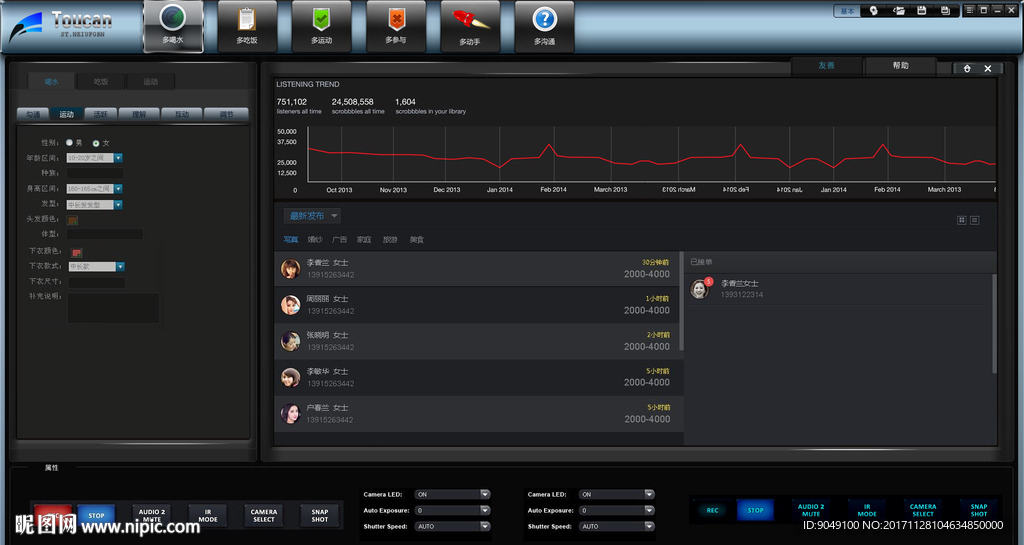The image size is (1024, 545).
Task: Switch to the 喝水 tab
Action: coord(52,82)
